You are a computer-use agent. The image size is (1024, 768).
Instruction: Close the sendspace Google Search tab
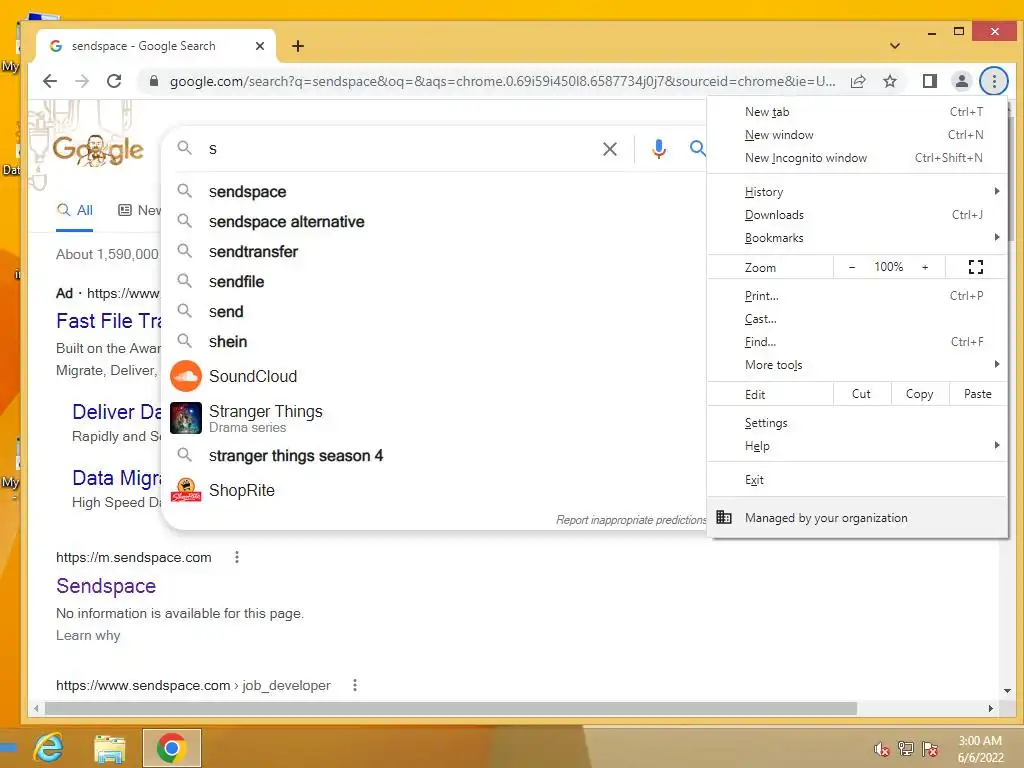260,46
